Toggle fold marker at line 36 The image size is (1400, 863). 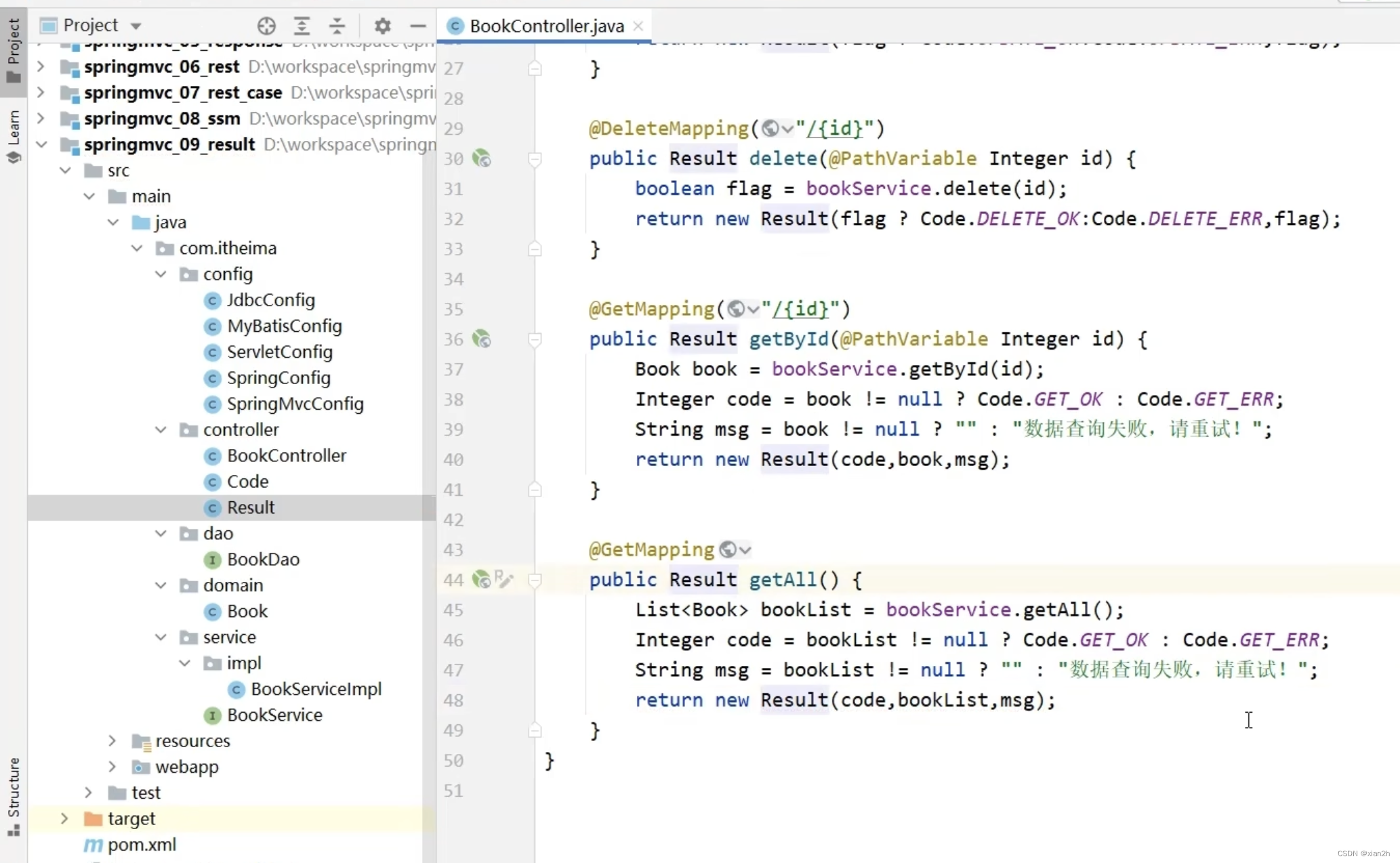[x=535, y=339]
